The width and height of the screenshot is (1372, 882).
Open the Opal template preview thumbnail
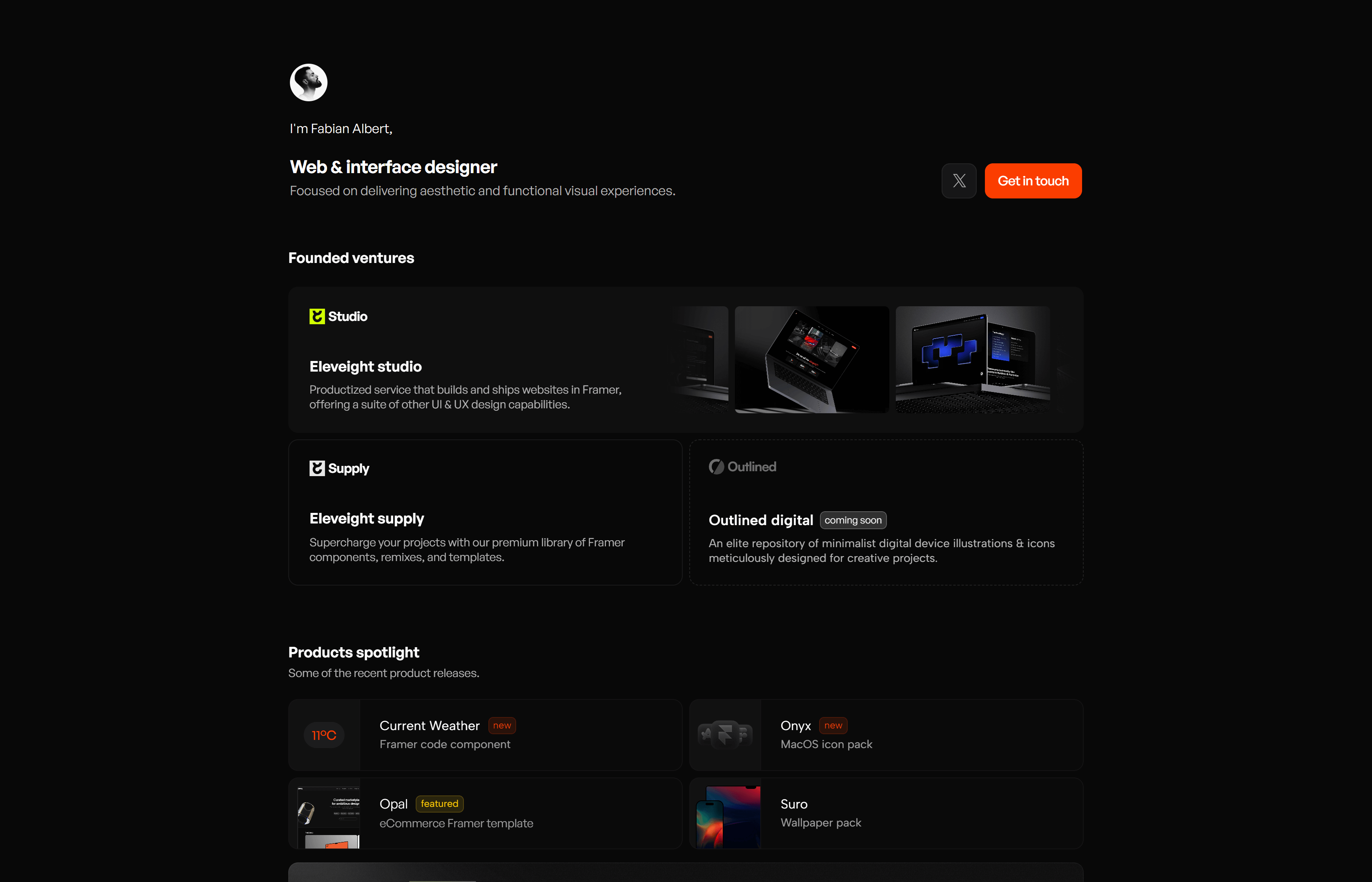pos(325,813)
